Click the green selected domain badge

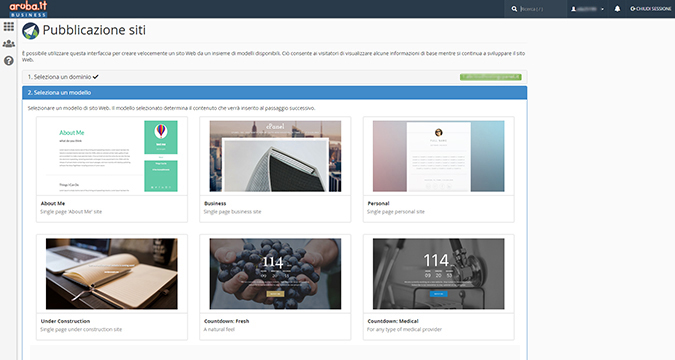click(490, 77)
